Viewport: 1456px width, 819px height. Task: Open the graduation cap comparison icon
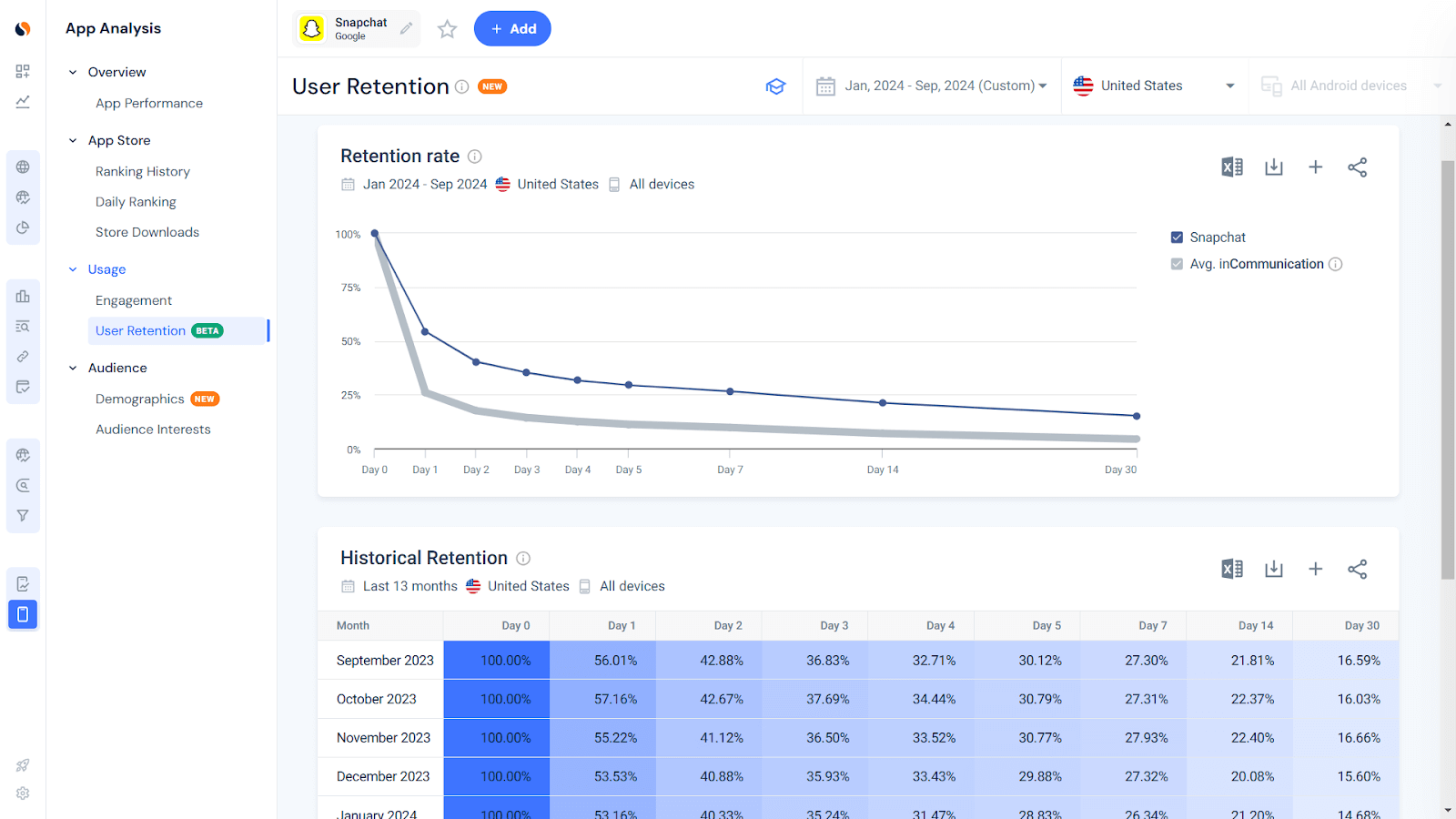tap(775, 86)
